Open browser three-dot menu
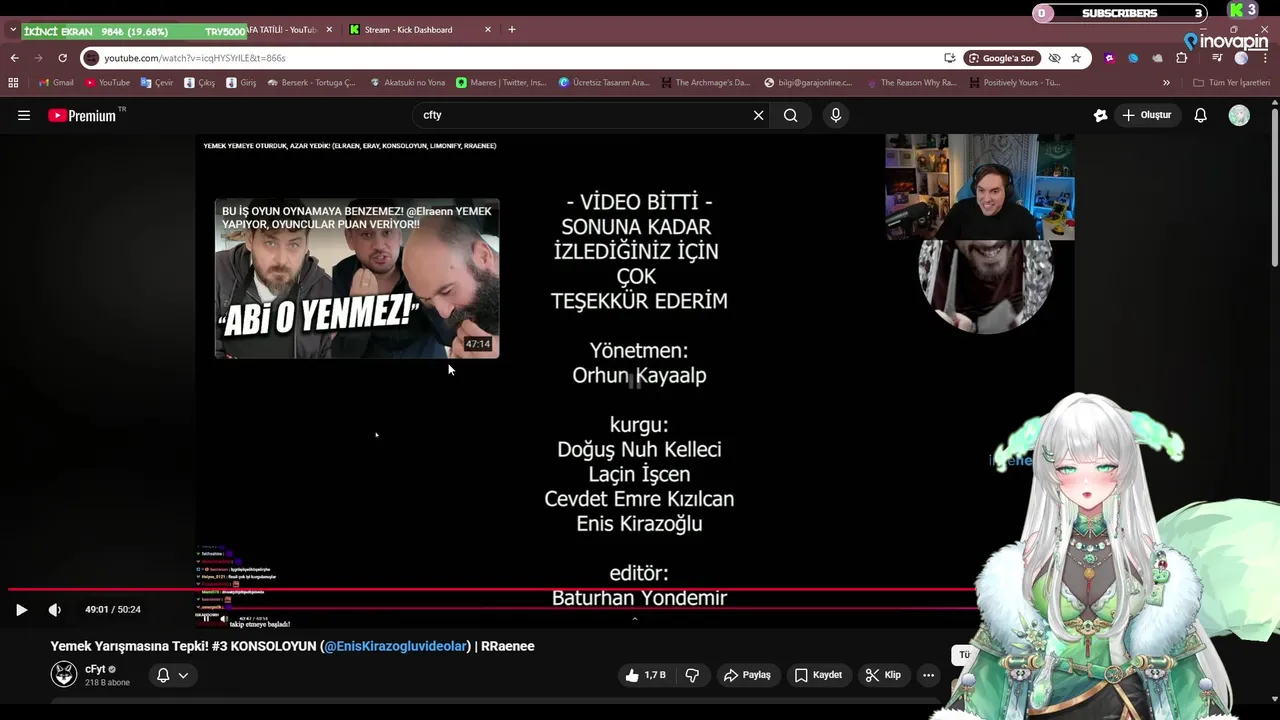 pos(1265,58)
